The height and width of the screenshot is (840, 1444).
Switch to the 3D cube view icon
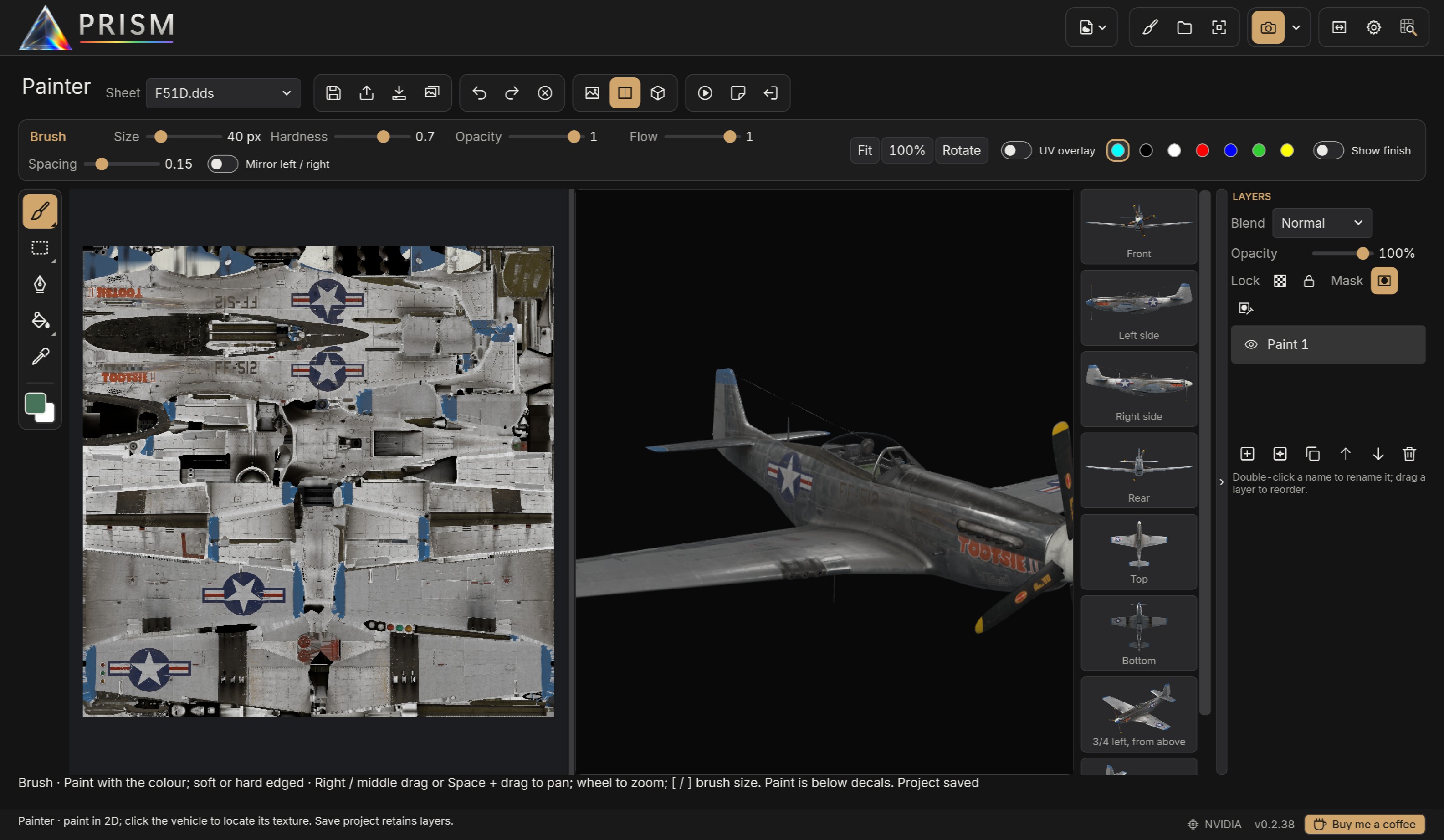coord(658,93)
